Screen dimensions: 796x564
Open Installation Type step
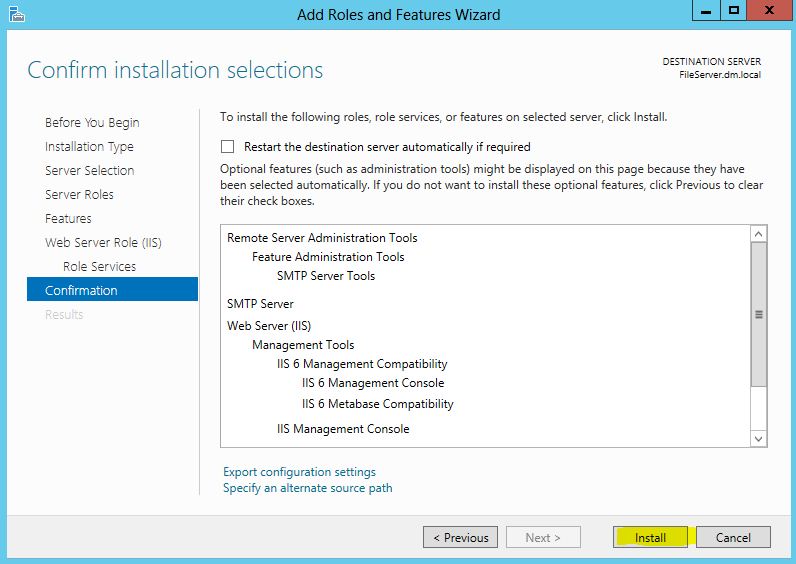click(89, 146)
